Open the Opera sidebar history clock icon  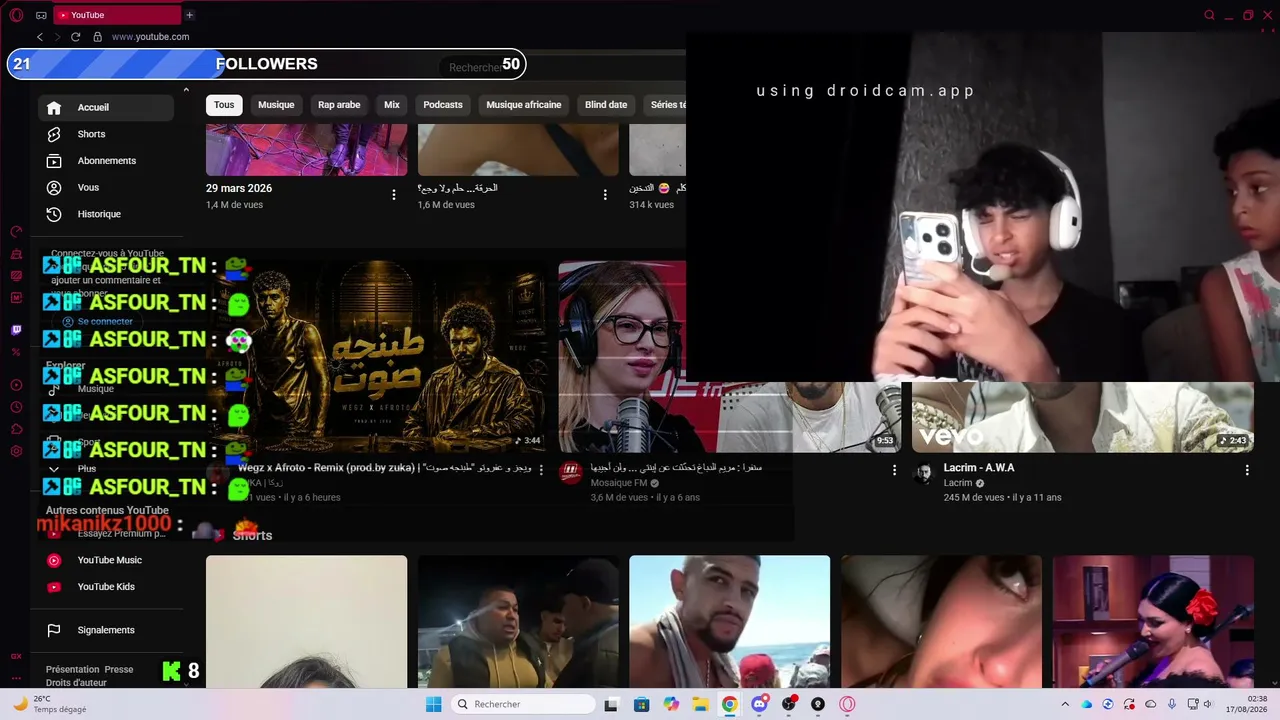[16, 407]
